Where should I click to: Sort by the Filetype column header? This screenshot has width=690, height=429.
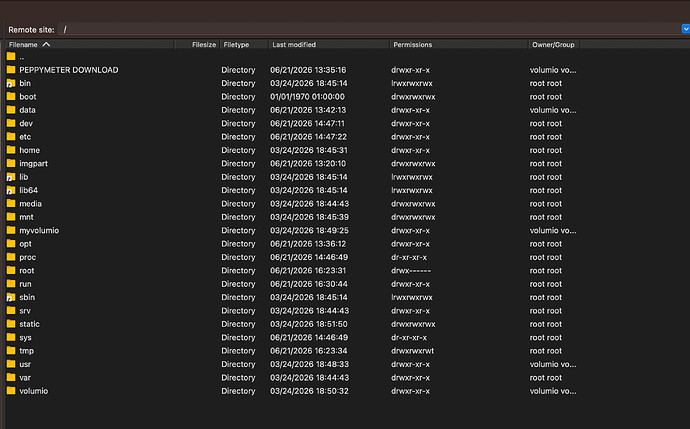[244, 44]
